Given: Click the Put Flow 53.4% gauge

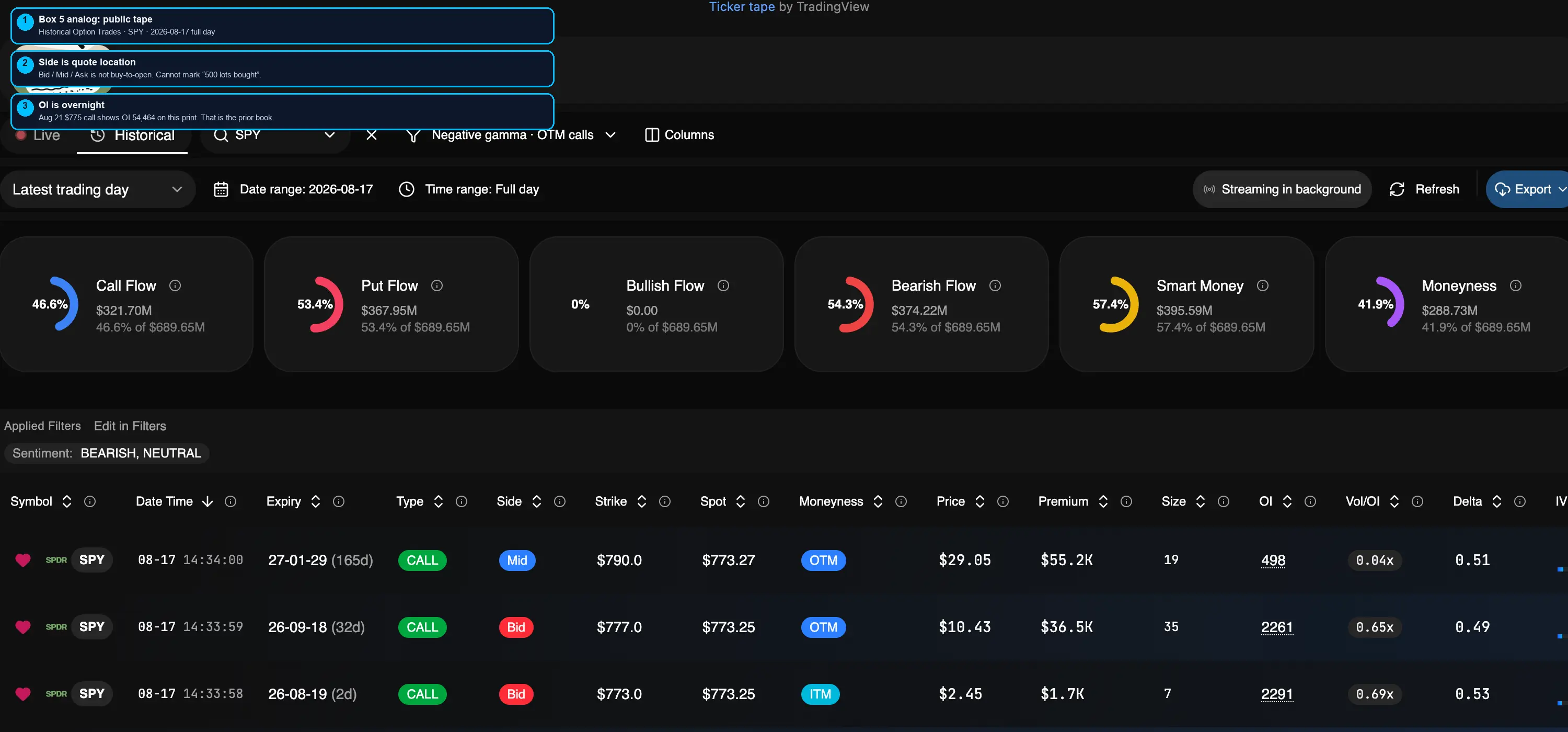Looking at the screenshot, I should click(x=320, y=304).
